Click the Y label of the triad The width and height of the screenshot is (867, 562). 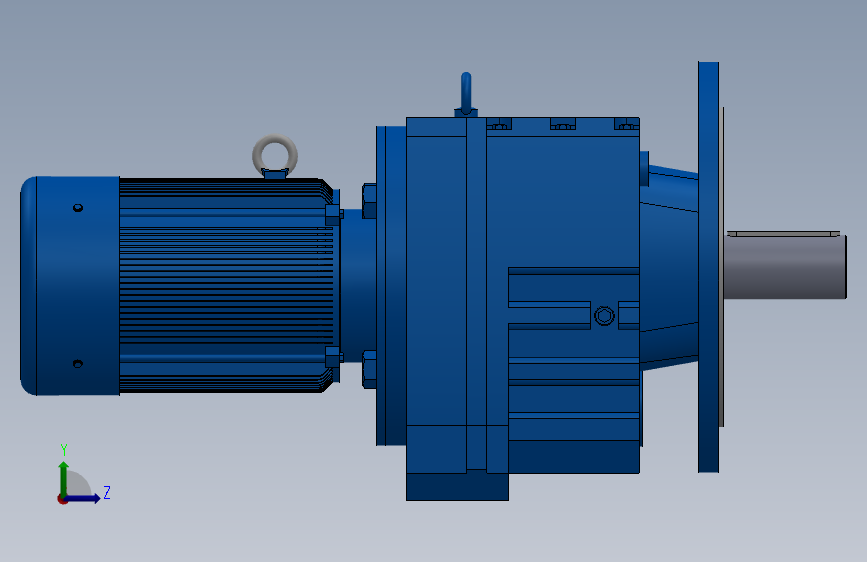(64, 450)
